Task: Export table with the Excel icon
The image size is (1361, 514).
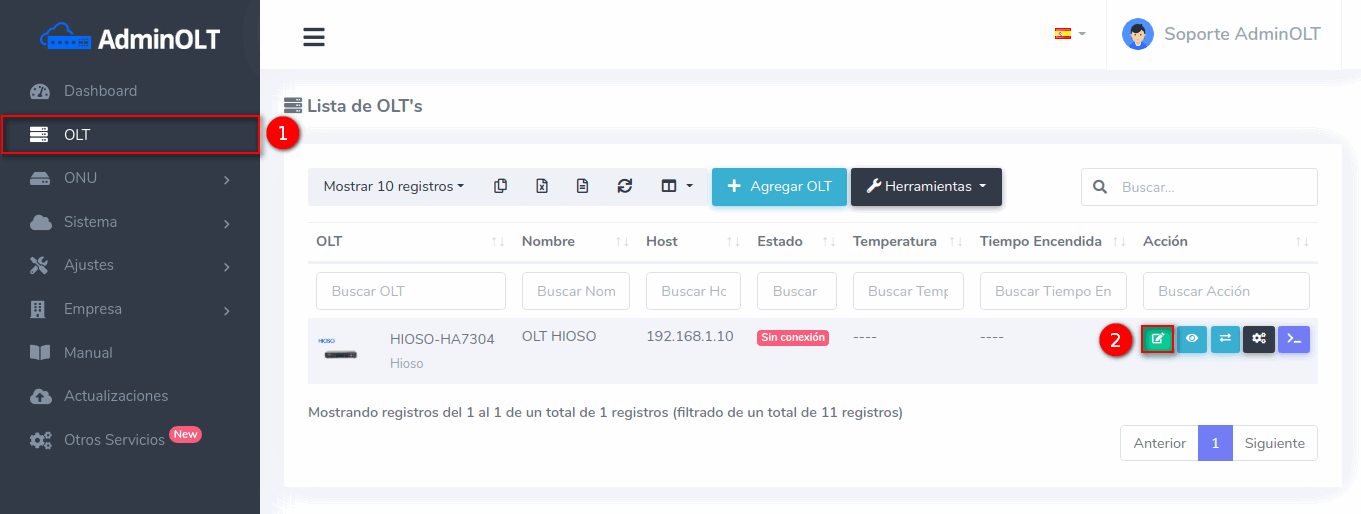Action: point(542,186)
